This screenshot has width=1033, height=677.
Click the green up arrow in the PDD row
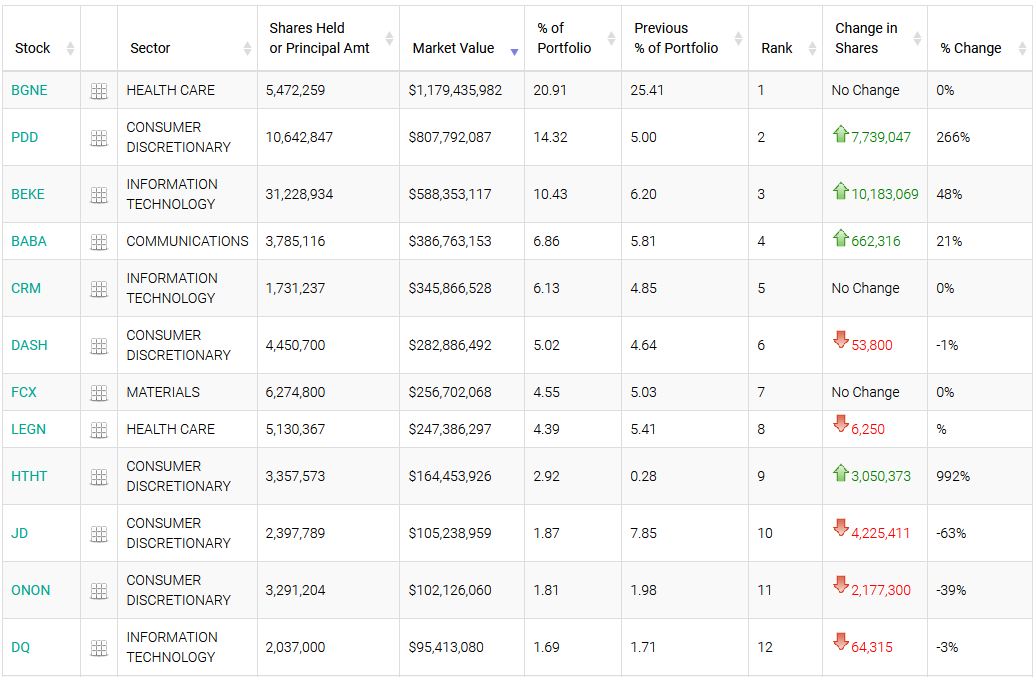(x=840, y=133)
